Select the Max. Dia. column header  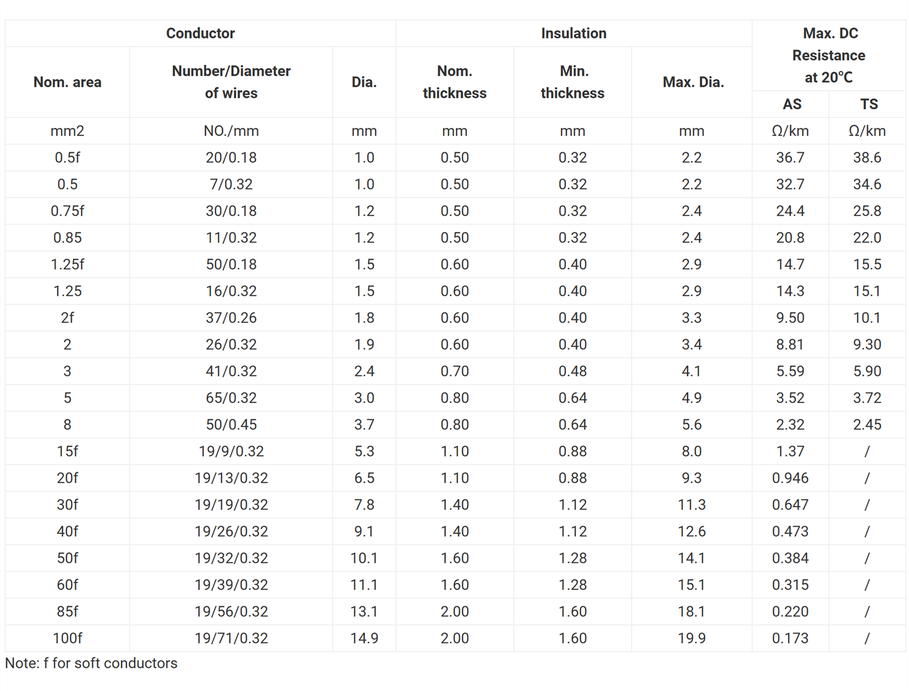pyautogui.click(x=692, y=82)
